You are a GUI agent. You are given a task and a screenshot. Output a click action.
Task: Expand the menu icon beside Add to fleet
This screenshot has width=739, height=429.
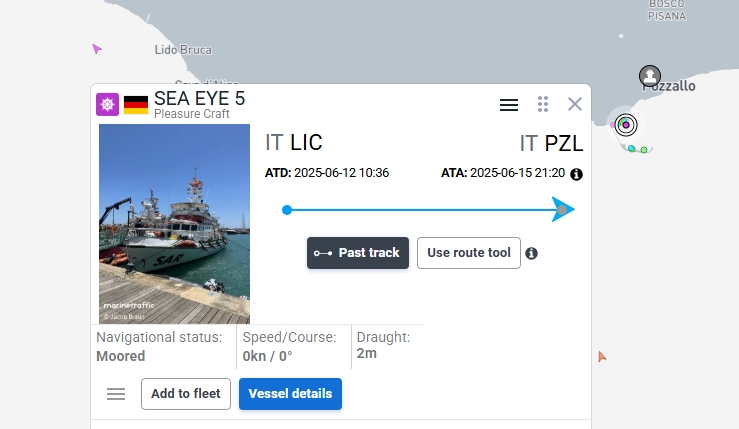tap(116, 394)
